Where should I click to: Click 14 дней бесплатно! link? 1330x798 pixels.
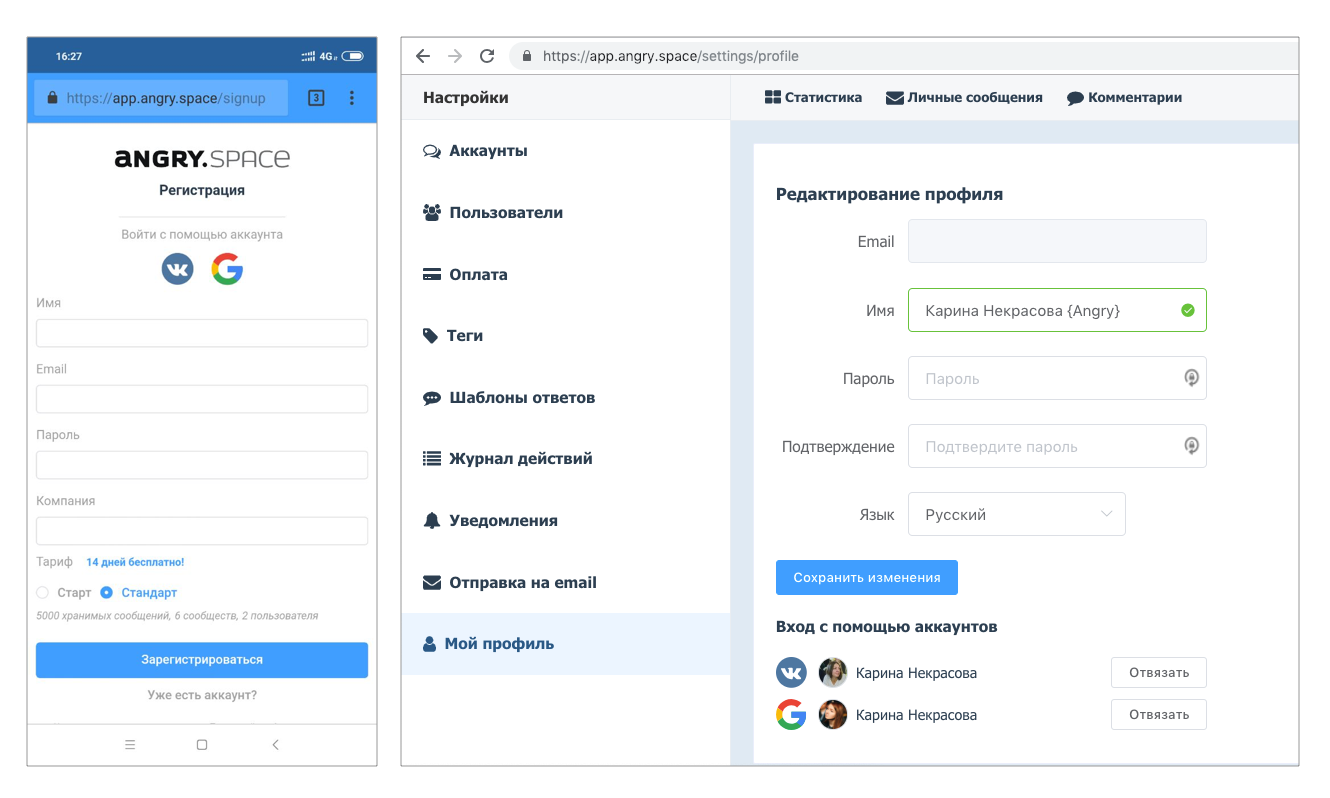tap(135, 562)
